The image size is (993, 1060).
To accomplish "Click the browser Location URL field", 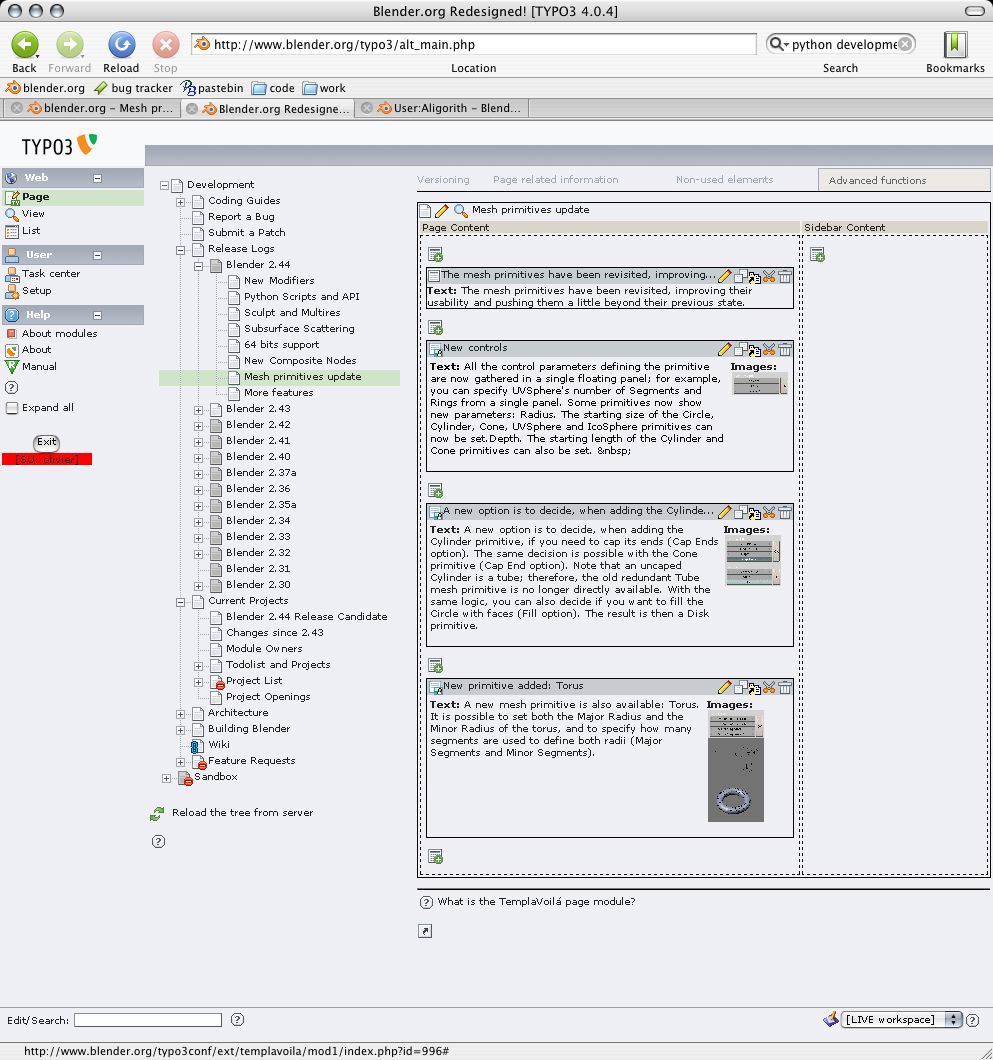I will [473, 45].
